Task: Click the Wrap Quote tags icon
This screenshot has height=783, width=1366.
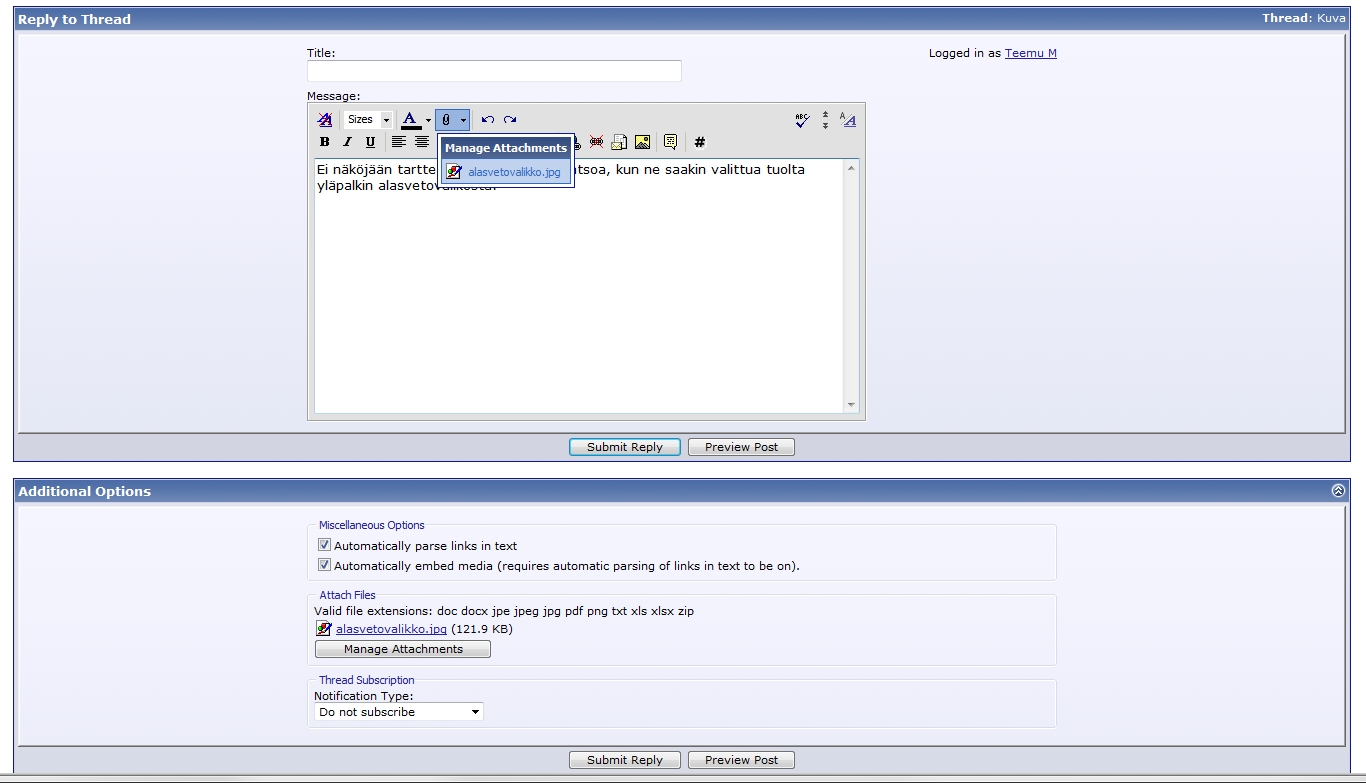Action: coord(670,142)
